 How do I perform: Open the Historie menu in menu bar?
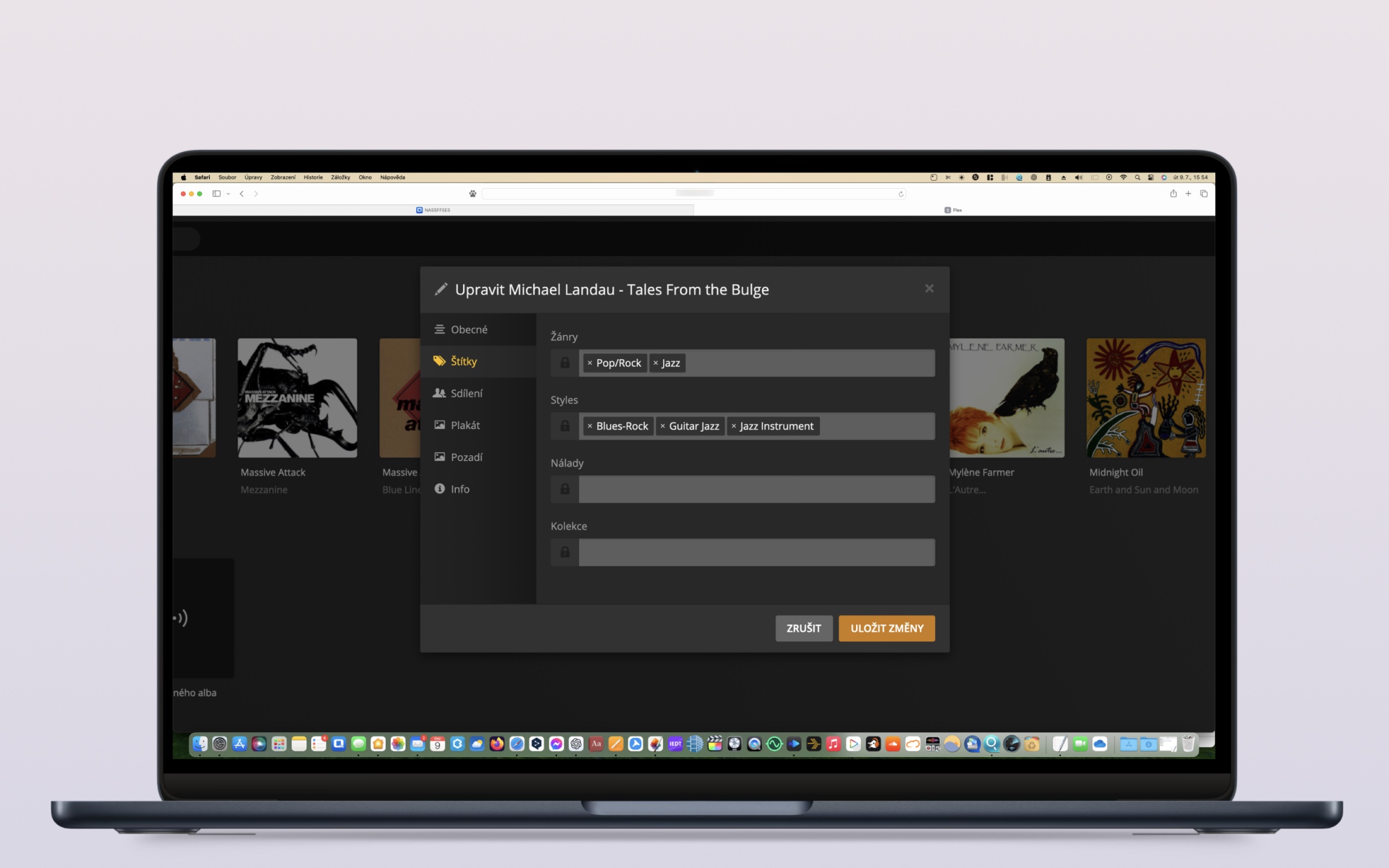(x=313, y=177)
